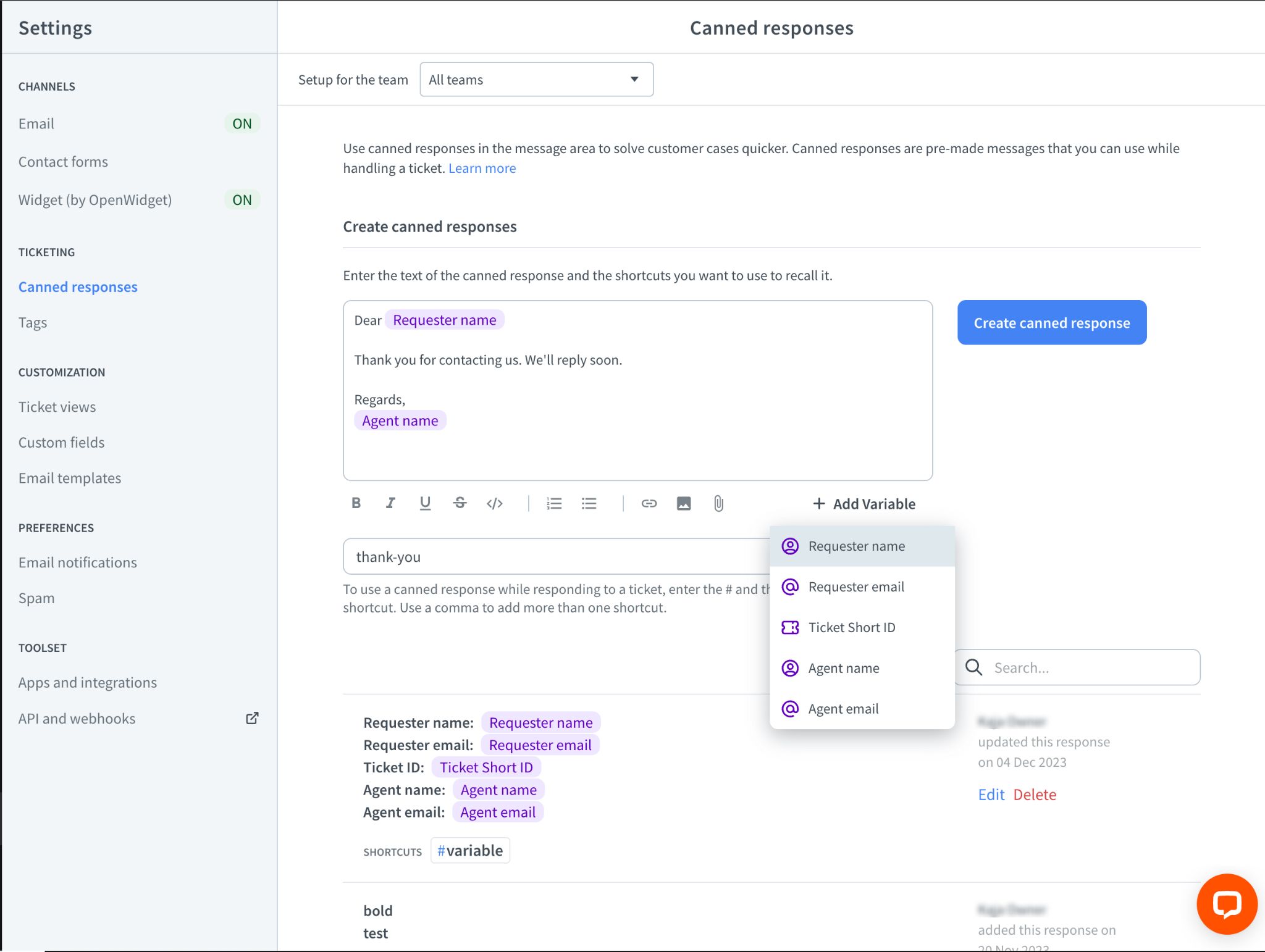Open the Learn more link

coord(482,169)
